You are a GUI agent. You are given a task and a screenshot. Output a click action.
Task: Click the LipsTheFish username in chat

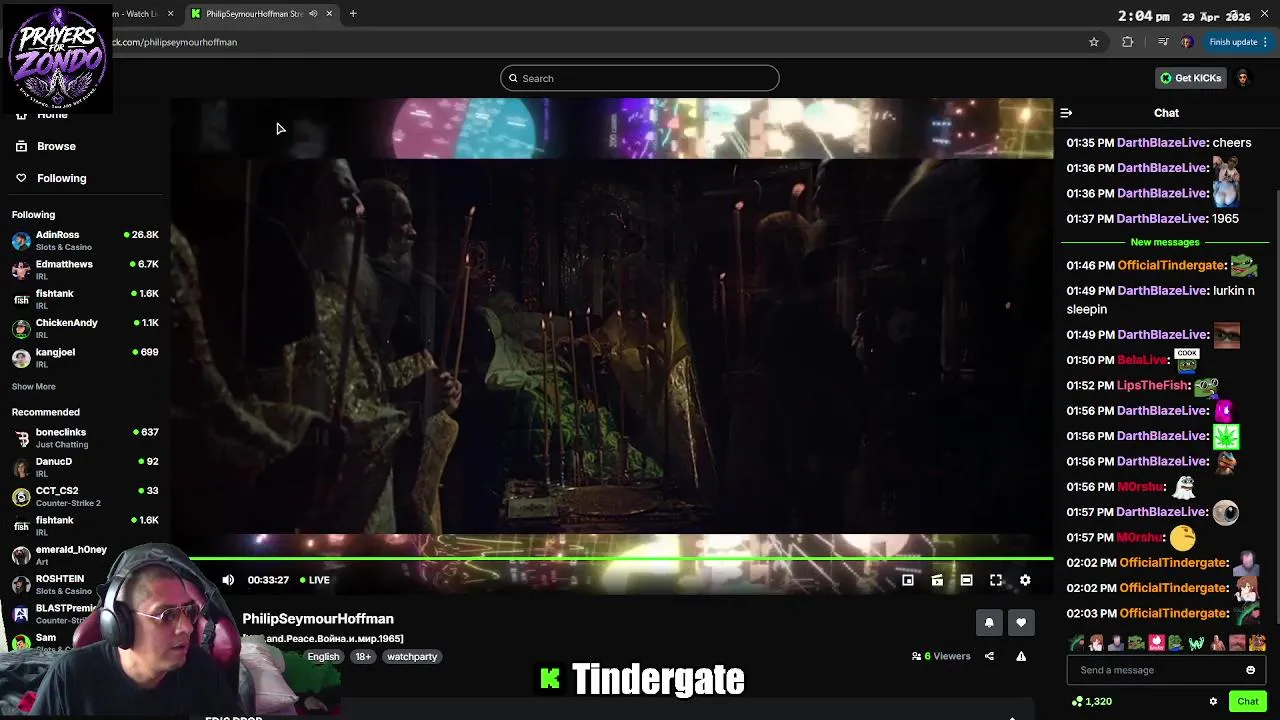(x=1153, y=385)
